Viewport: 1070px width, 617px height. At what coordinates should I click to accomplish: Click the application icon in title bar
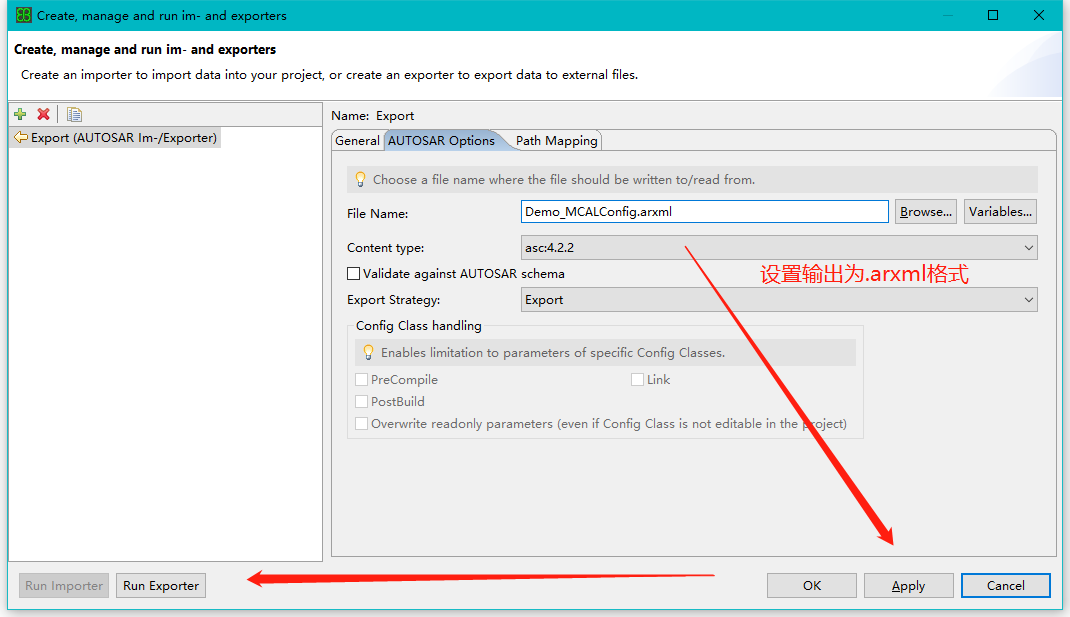pyautogui.click(x=23, y=15)
